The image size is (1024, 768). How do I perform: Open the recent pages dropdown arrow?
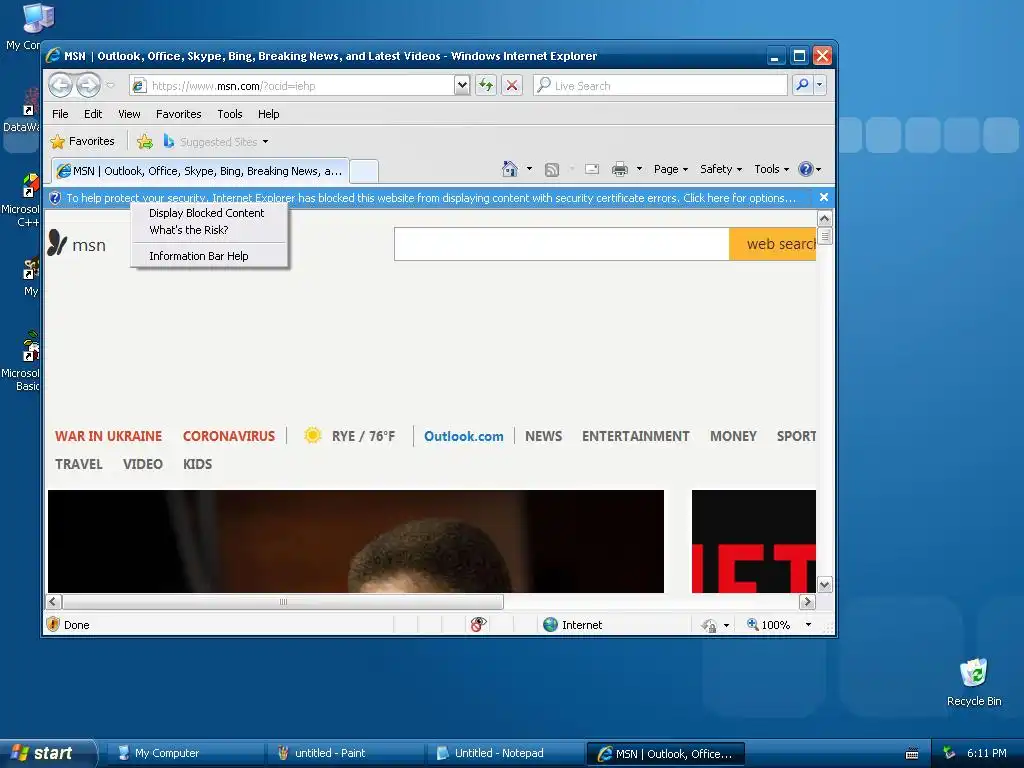(110, 85)
